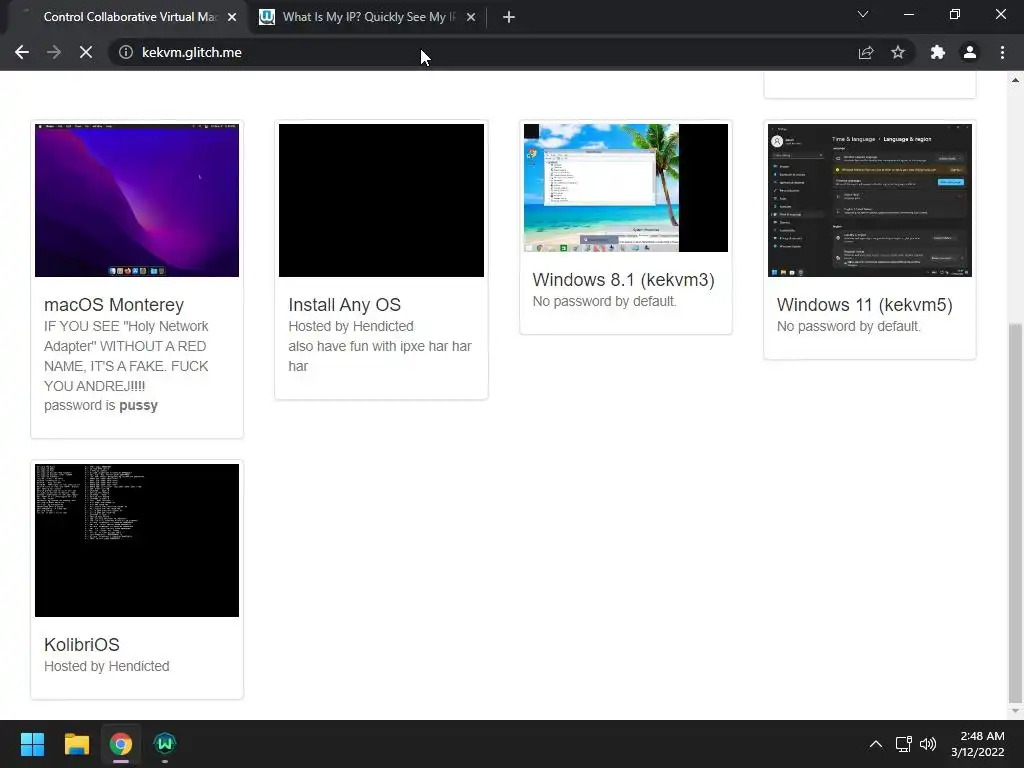Close the Control Collaborative Virtual Machines tab
1024x768 pixels.
(232, 18)
